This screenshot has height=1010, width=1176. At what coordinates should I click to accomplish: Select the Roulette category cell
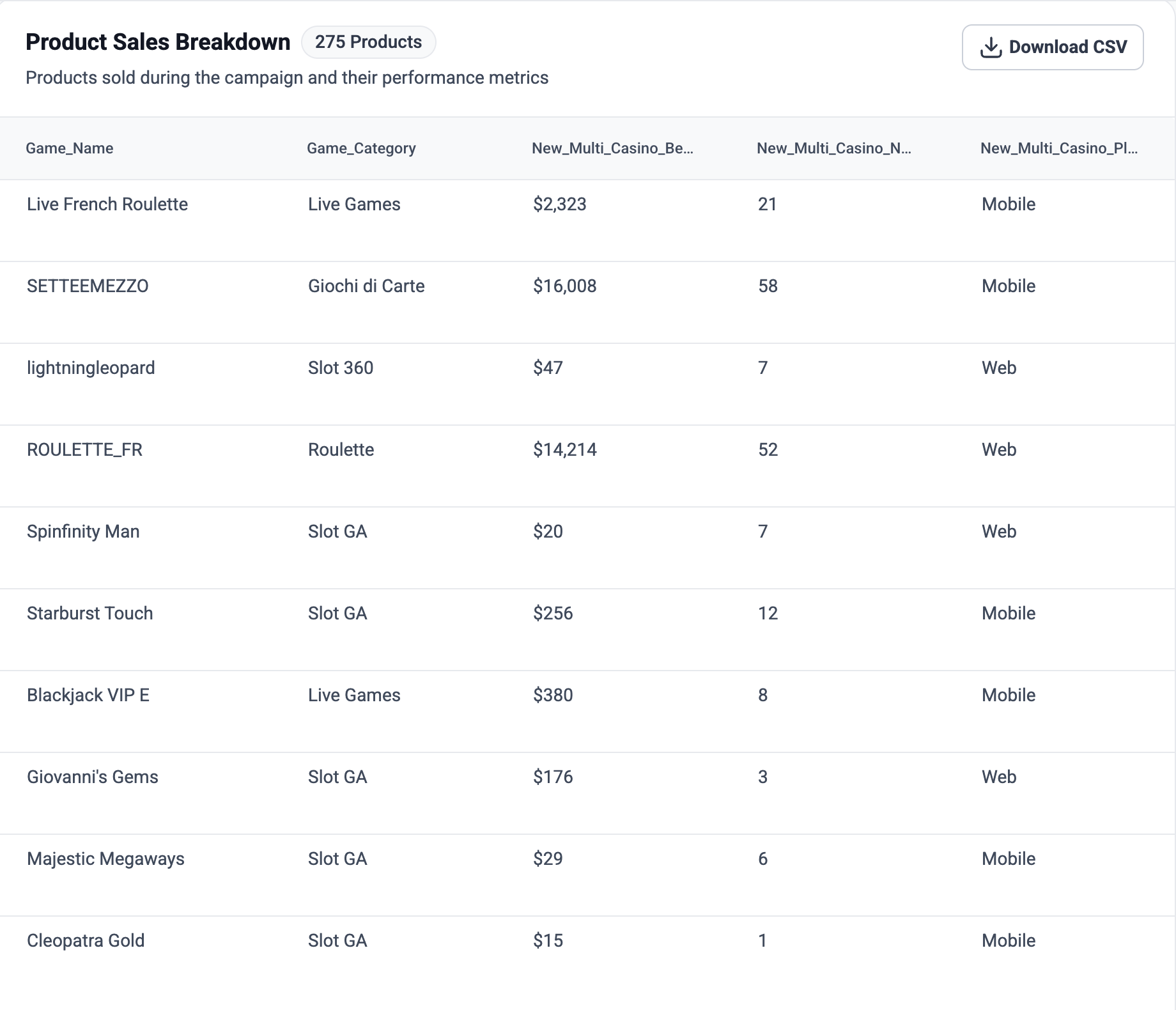click(341, 450)
